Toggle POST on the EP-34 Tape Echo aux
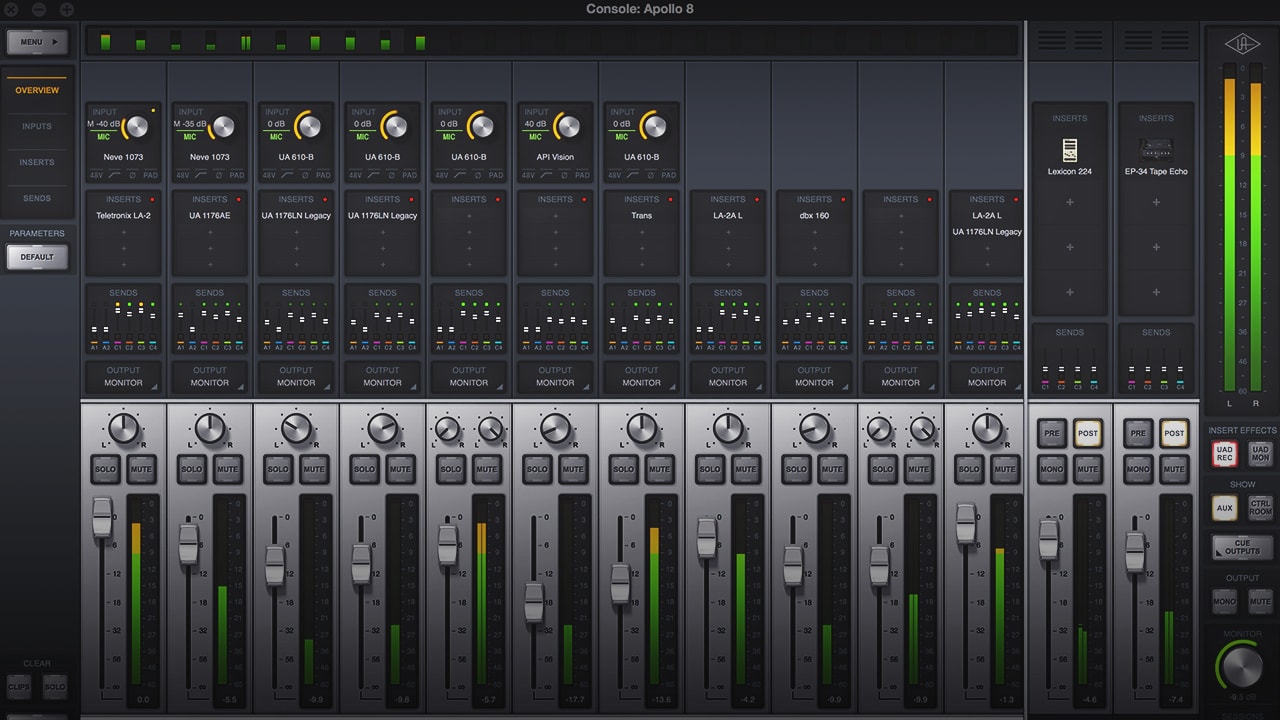This screenshot has width=1280, height=720. [x=1174, y=433]
